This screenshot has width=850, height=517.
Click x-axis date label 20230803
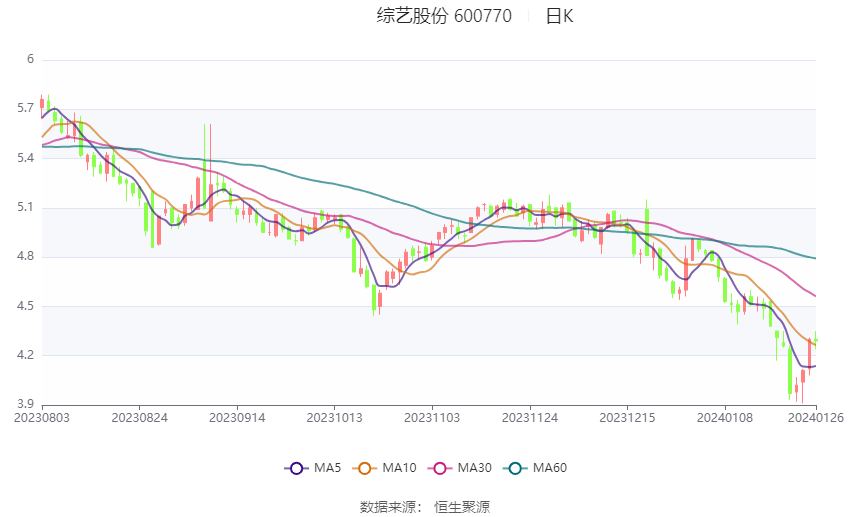point(42,418)
